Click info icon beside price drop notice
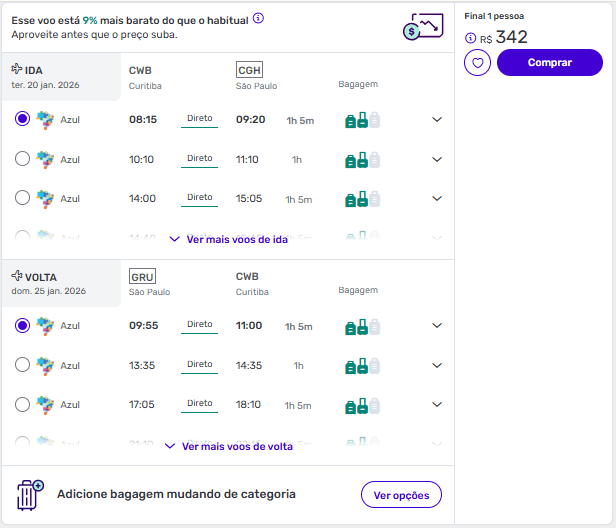Image resolution: width=616 pixels, height=528 pixels. coord(259,18)
